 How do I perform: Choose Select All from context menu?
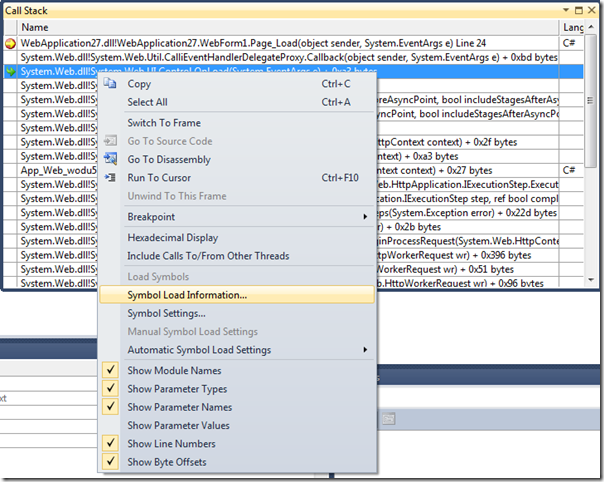236,102
